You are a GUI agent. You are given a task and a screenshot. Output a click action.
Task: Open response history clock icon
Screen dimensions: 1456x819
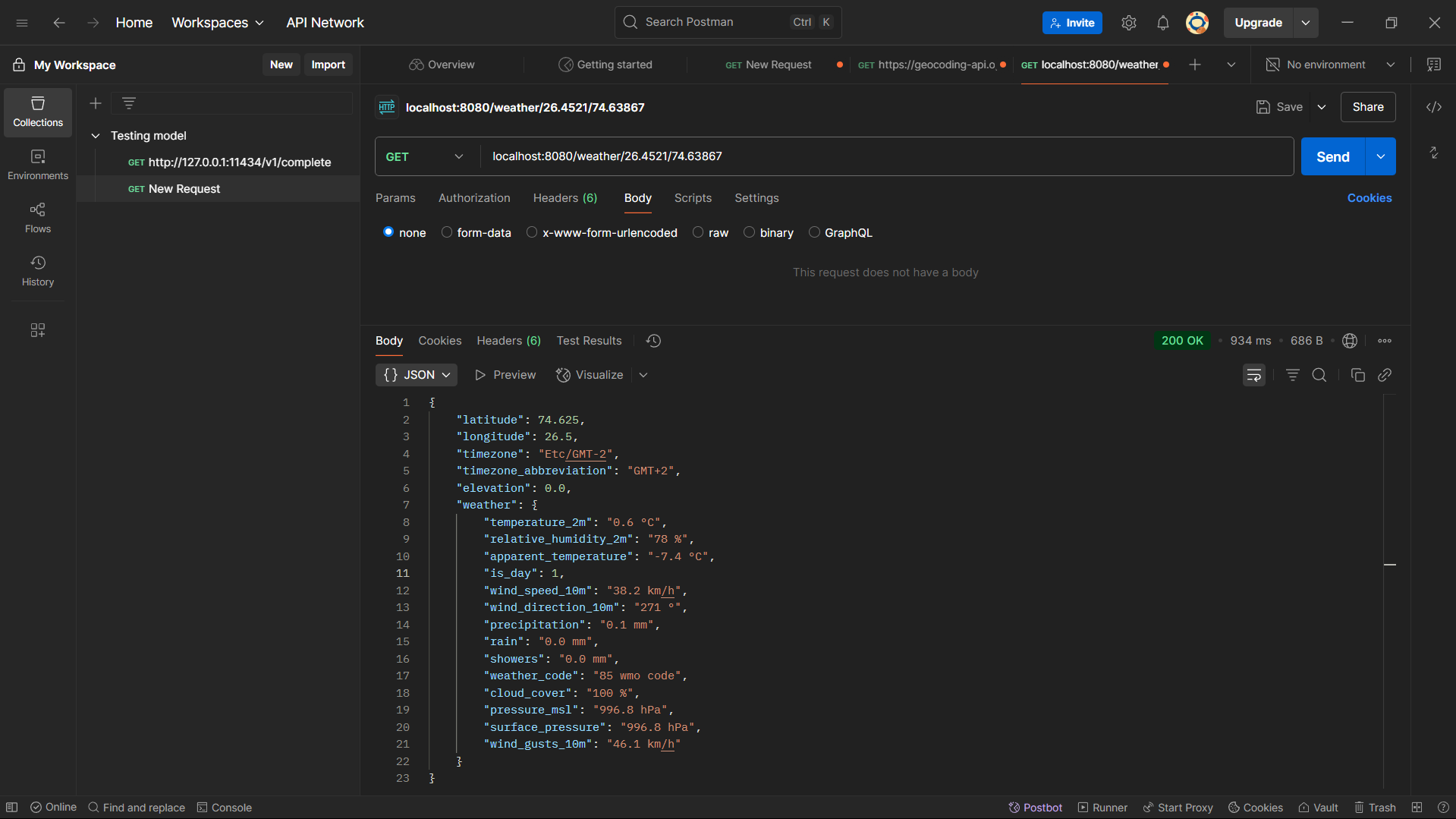(x=653, y=341)
